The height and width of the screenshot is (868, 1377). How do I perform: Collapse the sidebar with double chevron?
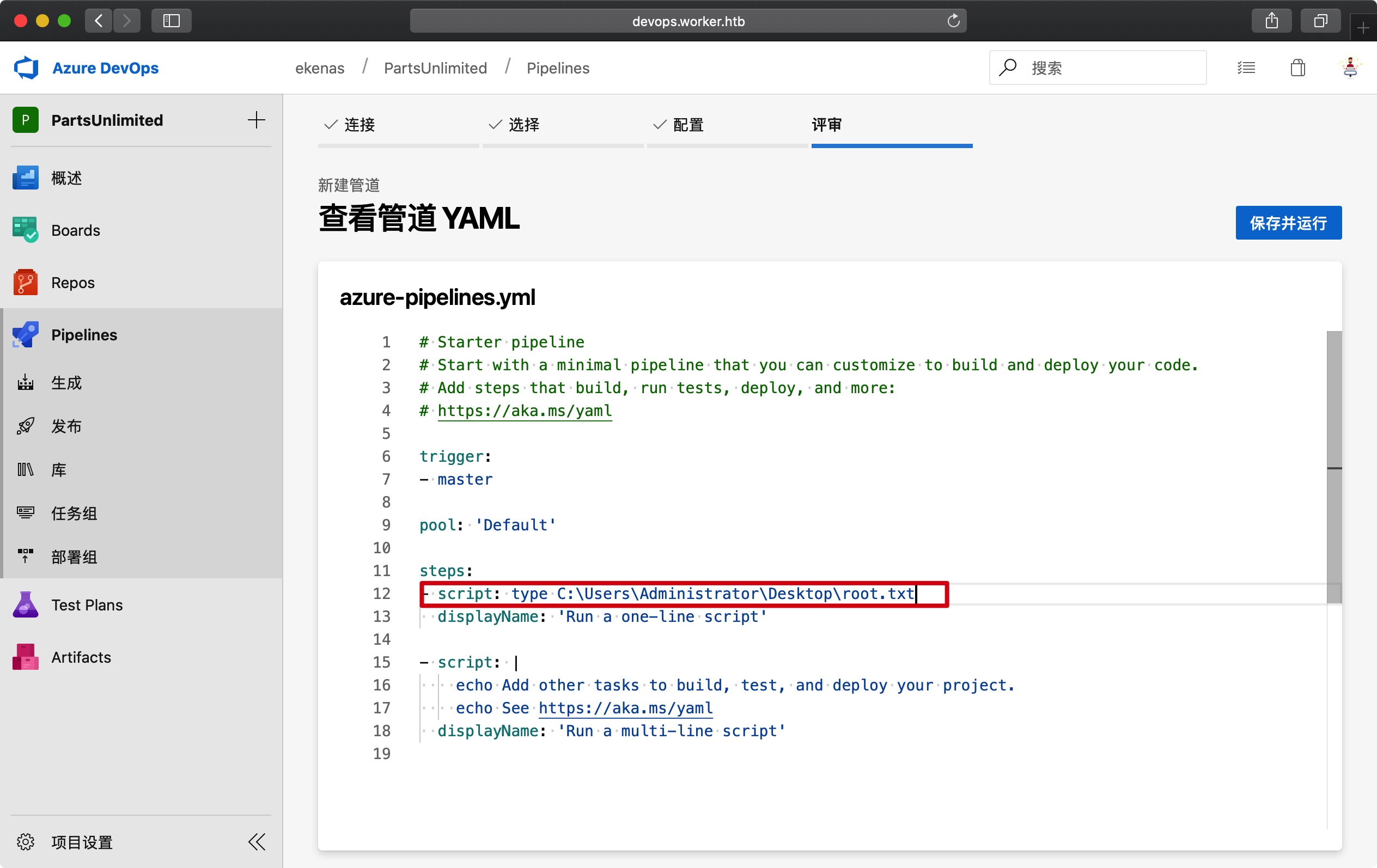[x=257, y=842]
